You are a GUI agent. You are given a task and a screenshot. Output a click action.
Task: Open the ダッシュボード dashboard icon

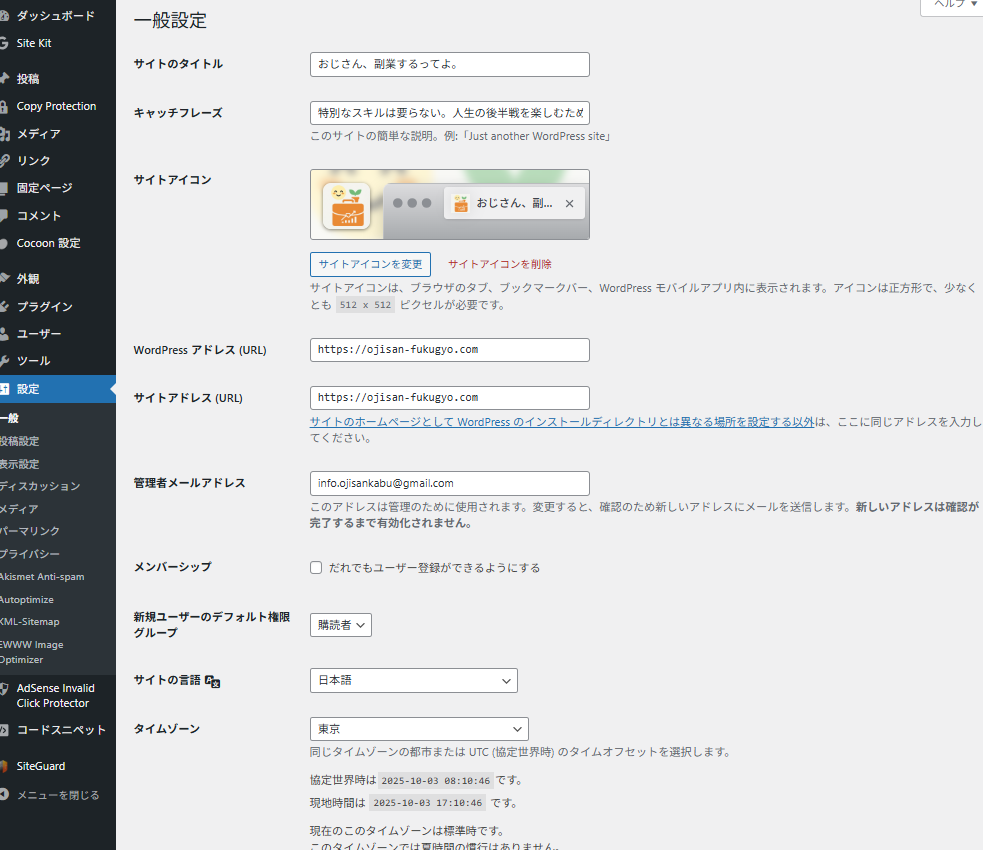tap(4, 16)
